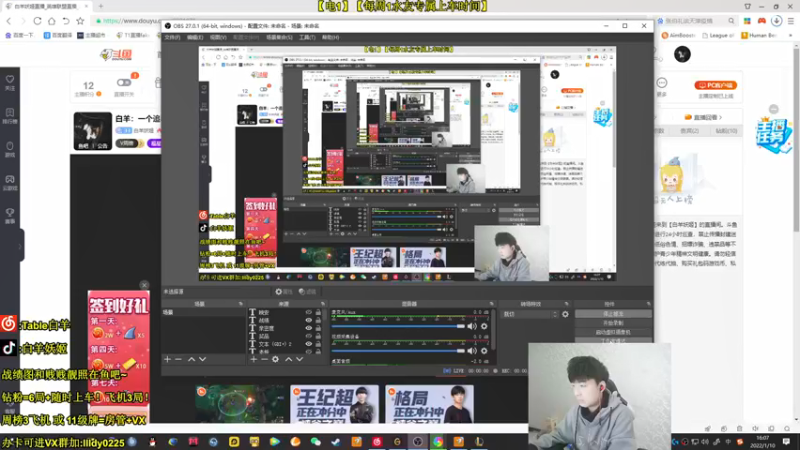
Task: Click Stop Streaming button in OBS controls
Action: coord(613,314)
